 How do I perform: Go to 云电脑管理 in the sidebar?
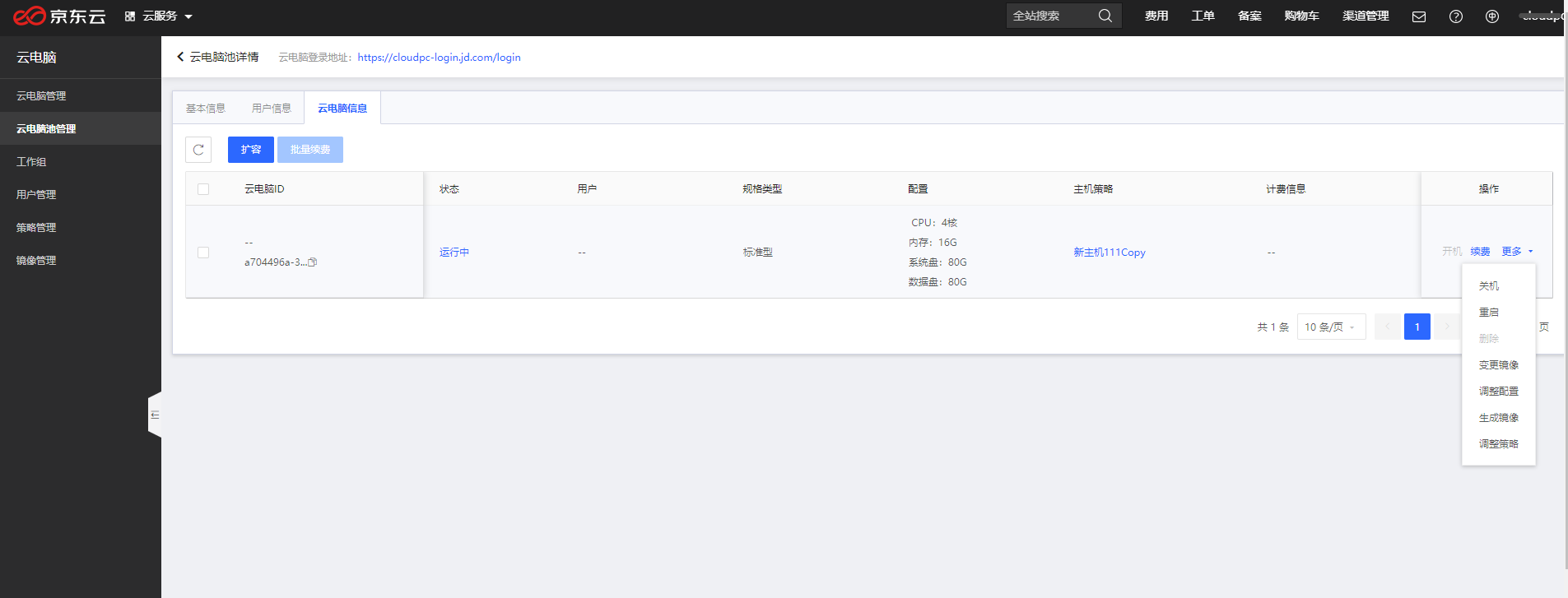tap(81, 96)
